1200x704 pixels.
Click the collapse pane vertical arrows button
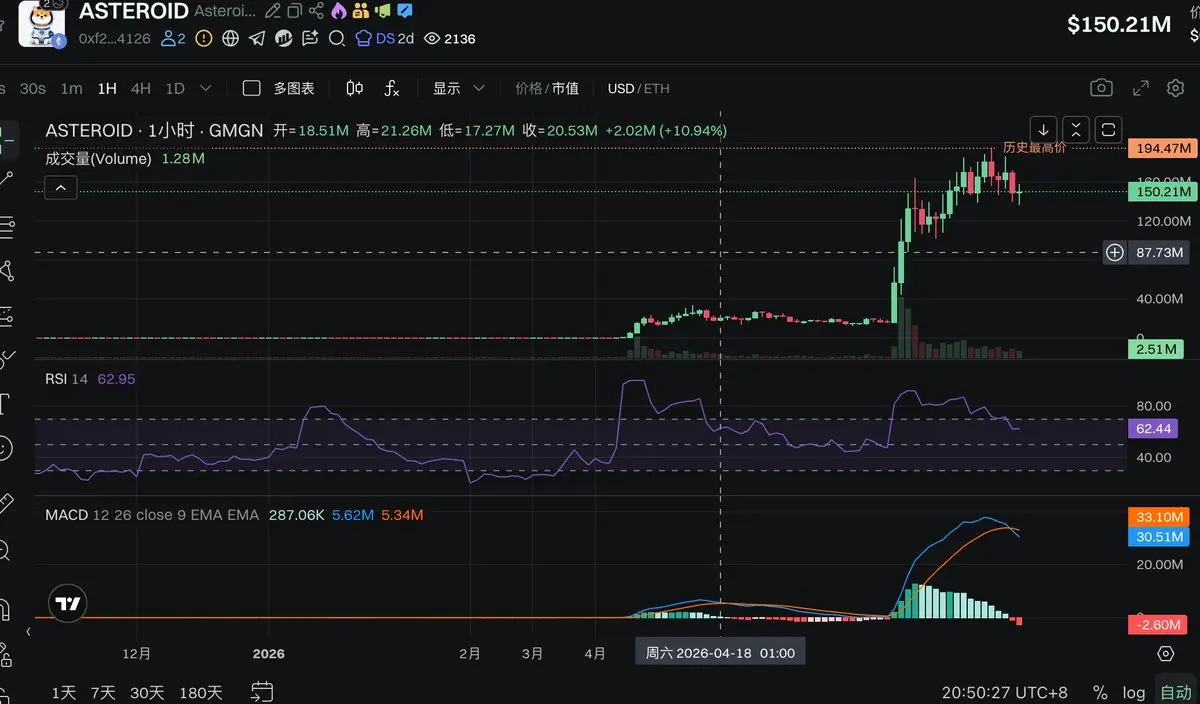tap(1076, 129)
